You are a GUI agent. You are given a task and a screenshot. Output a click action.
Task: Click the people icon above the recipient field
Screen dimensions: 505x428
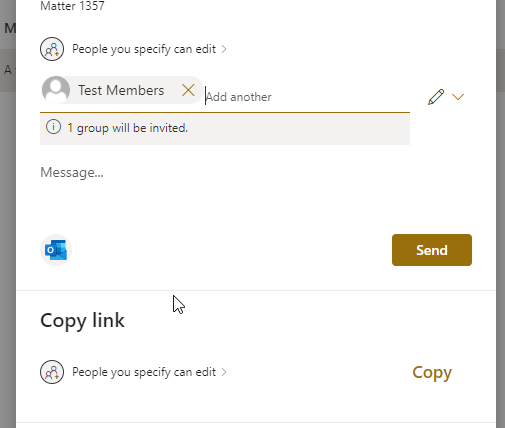click(52, 49)
